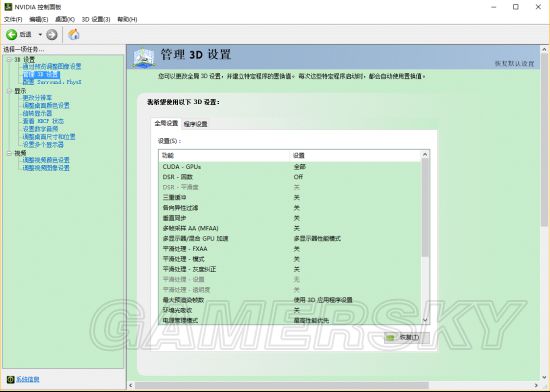Viewport: 550px width, 392px height.
Task: Select the 平滑处理 - FXAA row
Action: point(290,249)
